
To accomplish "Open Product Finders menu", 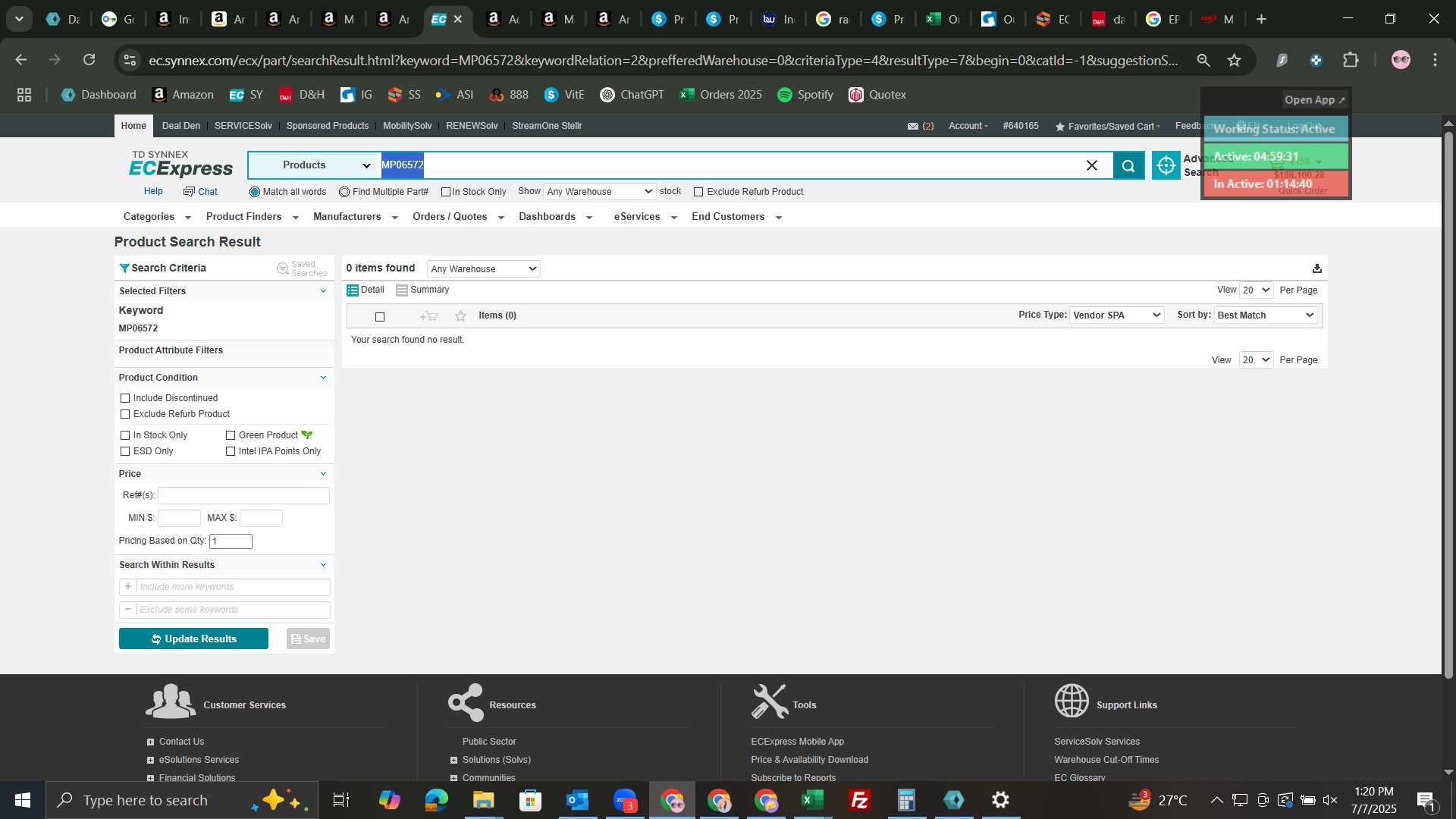I will click(252, 217).
